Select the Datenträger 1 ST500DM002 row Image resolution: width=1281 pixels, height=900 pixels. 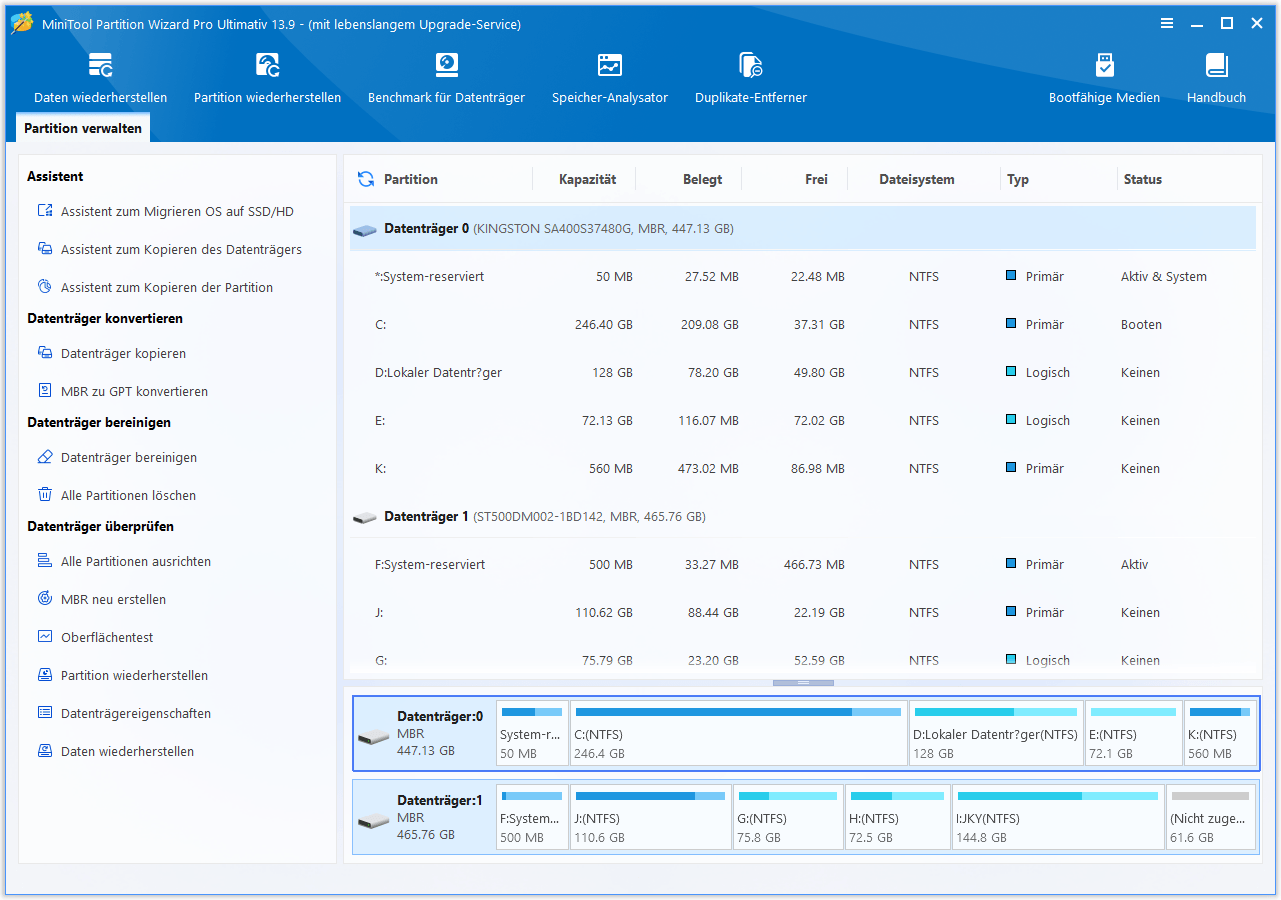click(803, 516)
